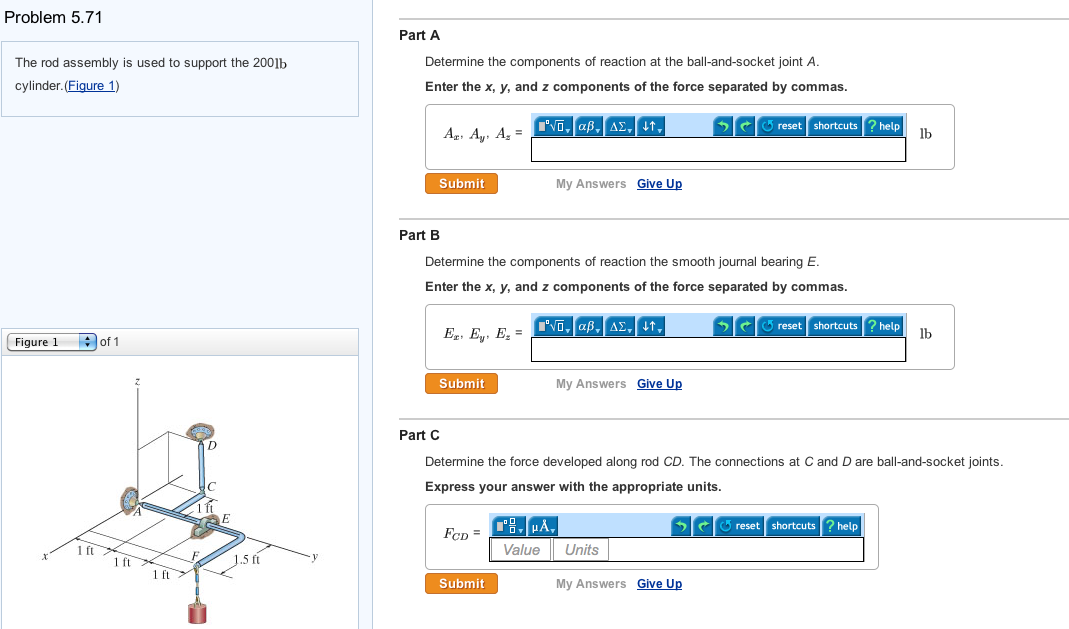
Task: Open the dropdown arrow on the αβ button
Action: pos(597,129)
